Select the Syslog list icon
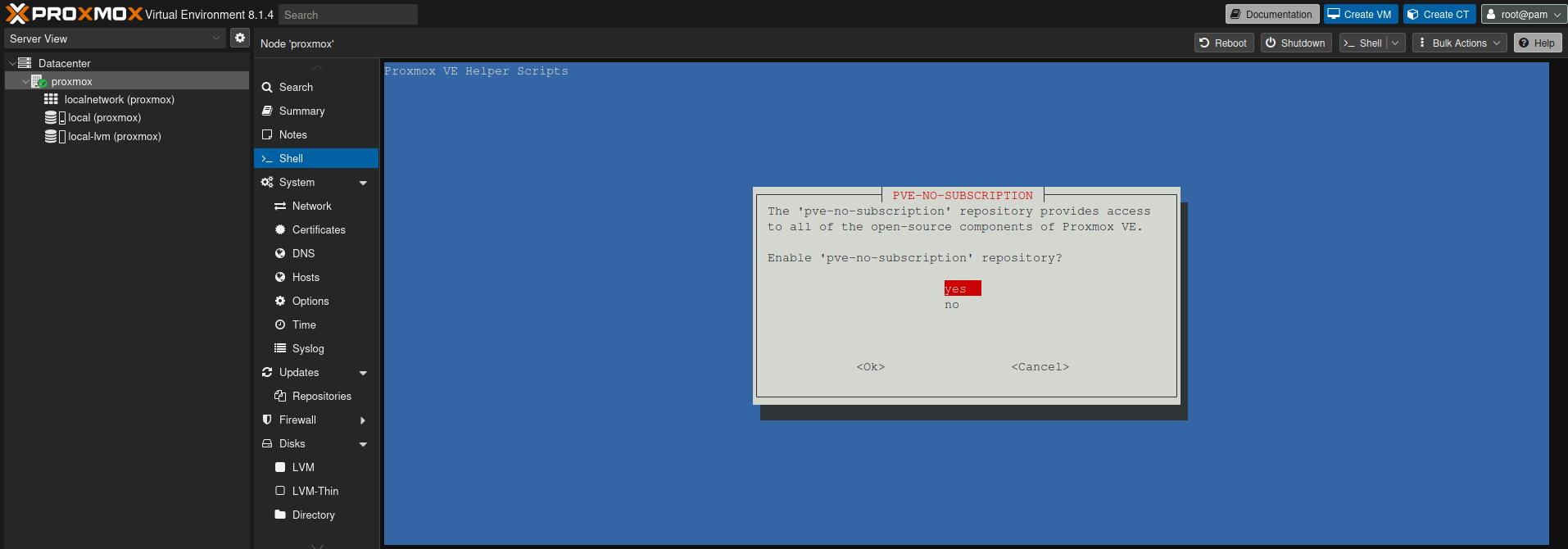The image size is (1568, 549). [280, 348]
